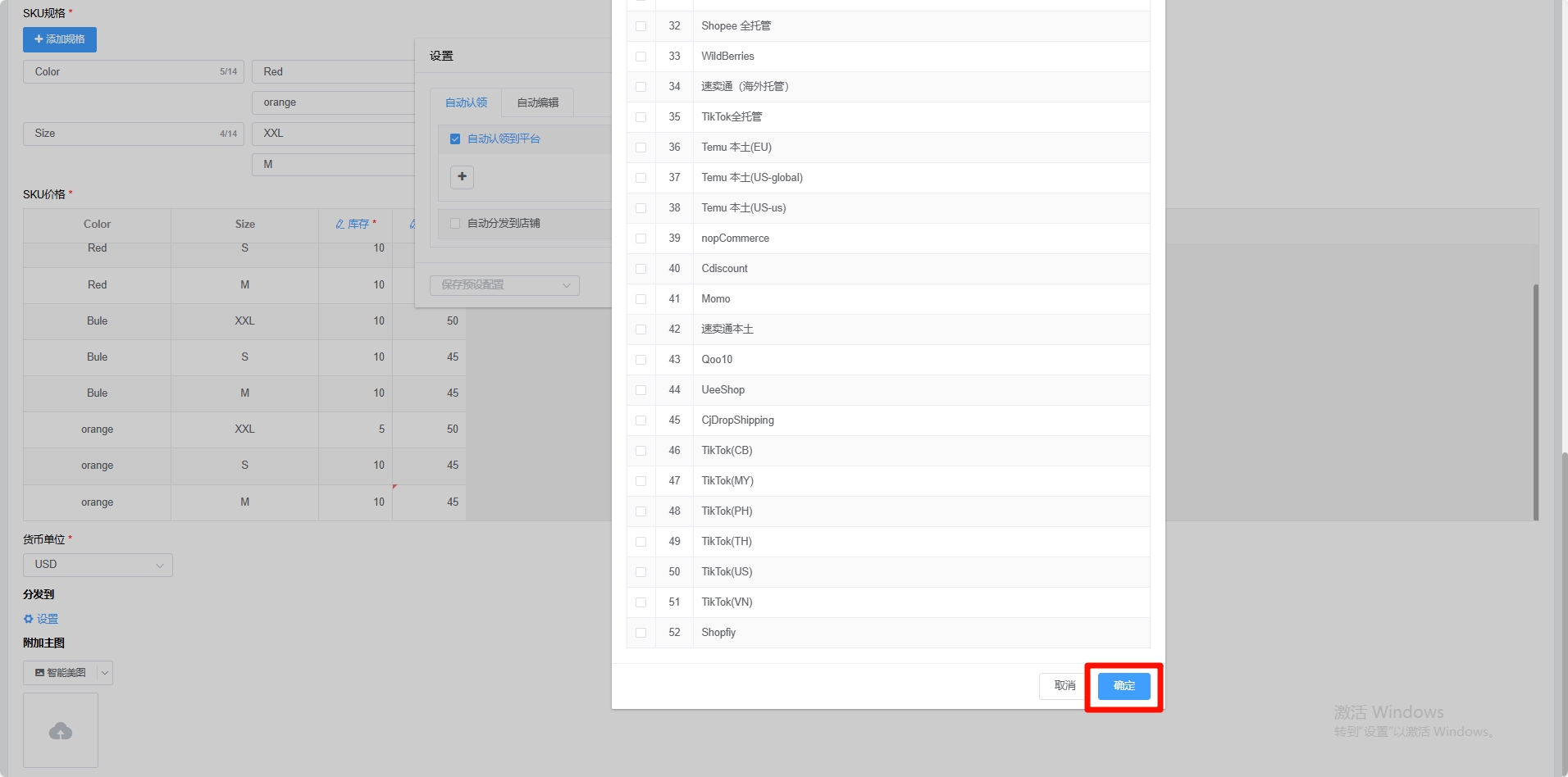Enable the 自动分发到店铺 checkbox
Image resolution: width=1568 pixels, height=777 pixels.
coord(455,224)
